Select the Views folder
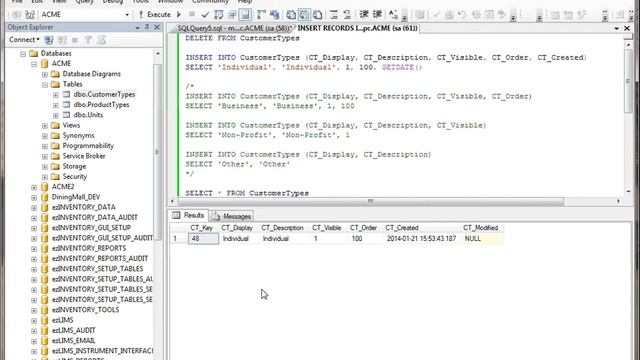640x360 pixels. coord(71,125)
